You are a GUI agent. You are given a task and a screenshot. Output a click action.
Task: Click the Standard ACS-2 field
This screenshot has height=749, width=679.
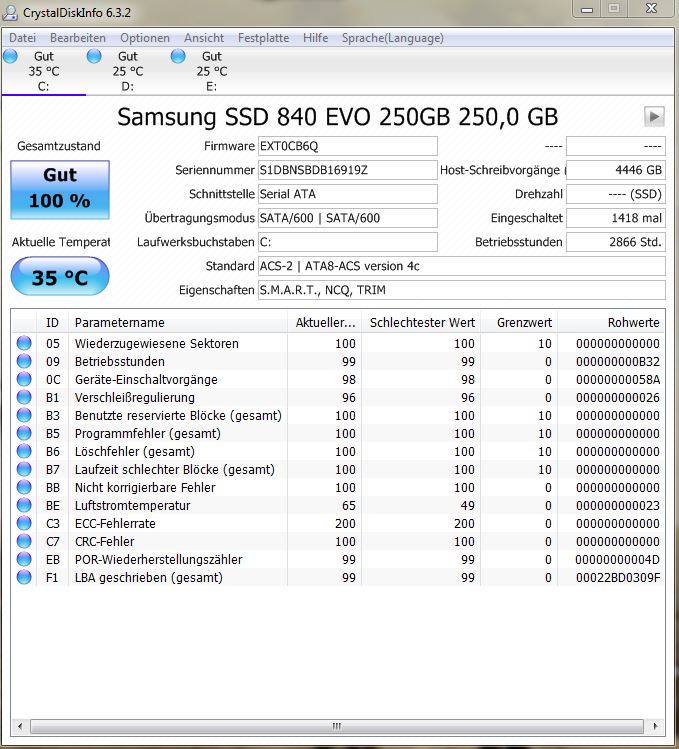(x=462, y=266)
